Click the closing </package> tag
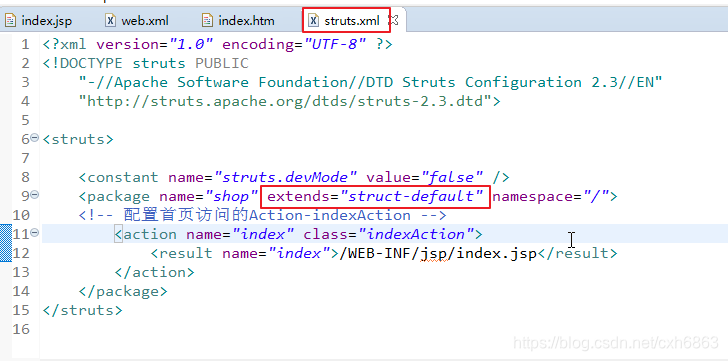 [x=123, y=291]
